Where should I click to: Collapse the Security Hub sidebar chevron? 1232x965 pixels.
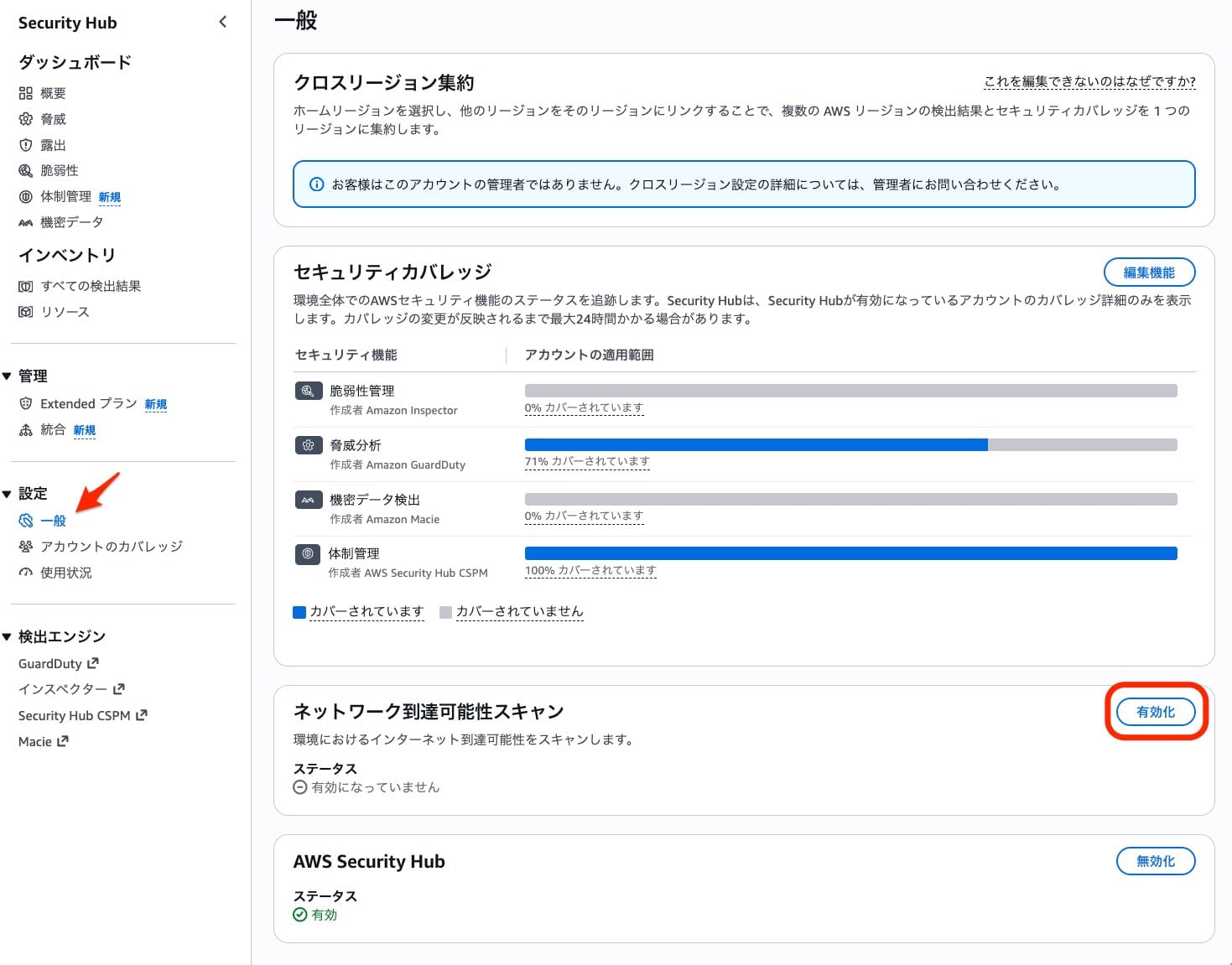[x=222, y=22]
